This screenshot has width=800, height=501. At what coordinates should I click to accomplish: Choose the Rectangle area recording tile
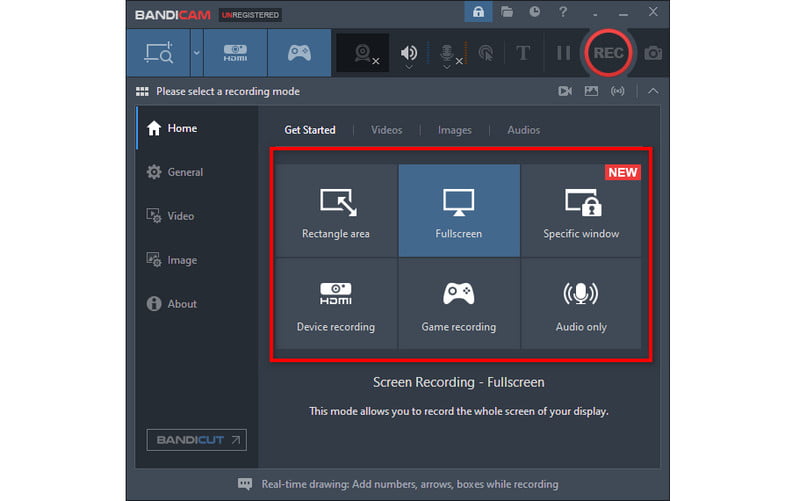pos(336,211)
